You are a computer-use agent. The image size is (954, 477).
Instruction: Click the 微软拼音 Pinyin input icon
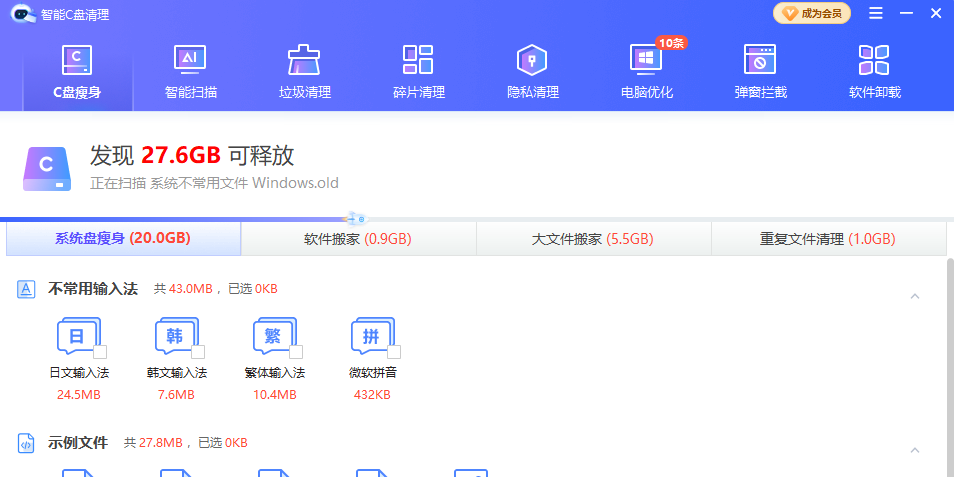372,336
